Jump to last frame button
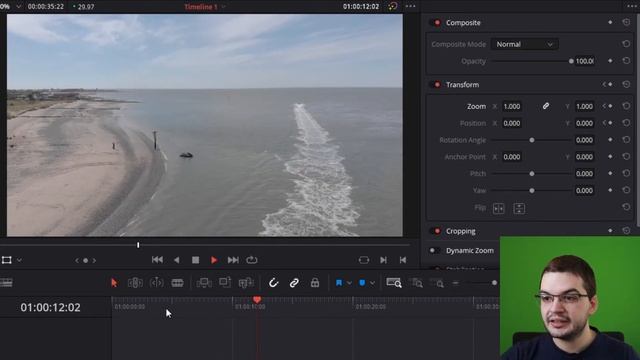Screen dimensions: 640x360 pyautogui.click(x=233, y=260)
